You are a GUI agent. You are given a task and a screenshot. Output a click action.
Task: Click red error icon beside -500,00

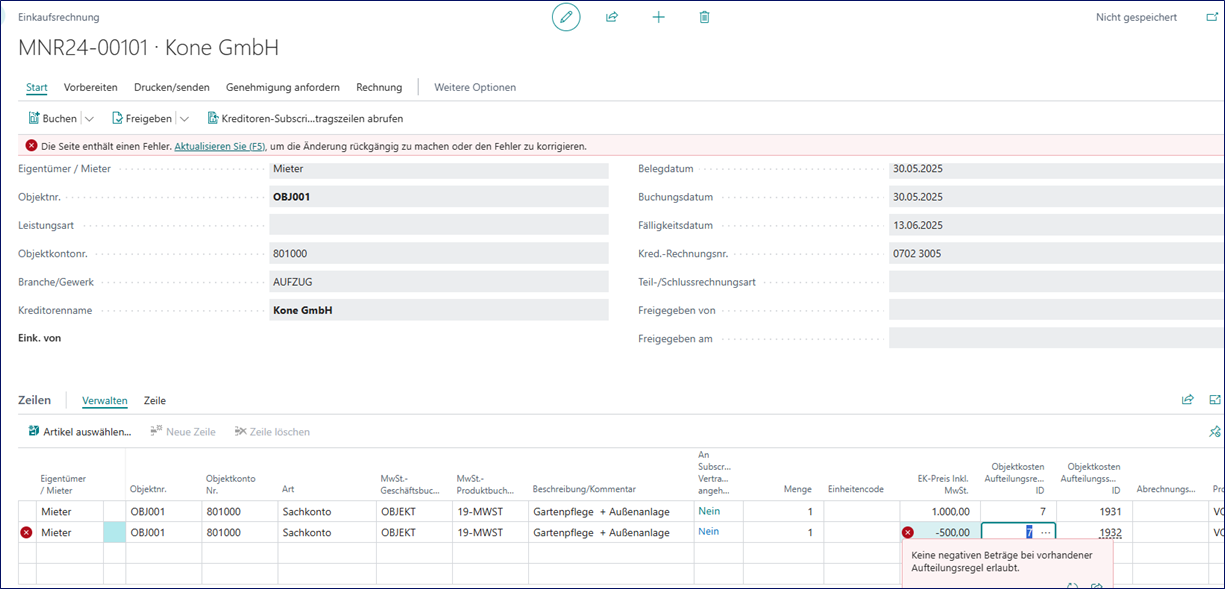pos(907,533)
